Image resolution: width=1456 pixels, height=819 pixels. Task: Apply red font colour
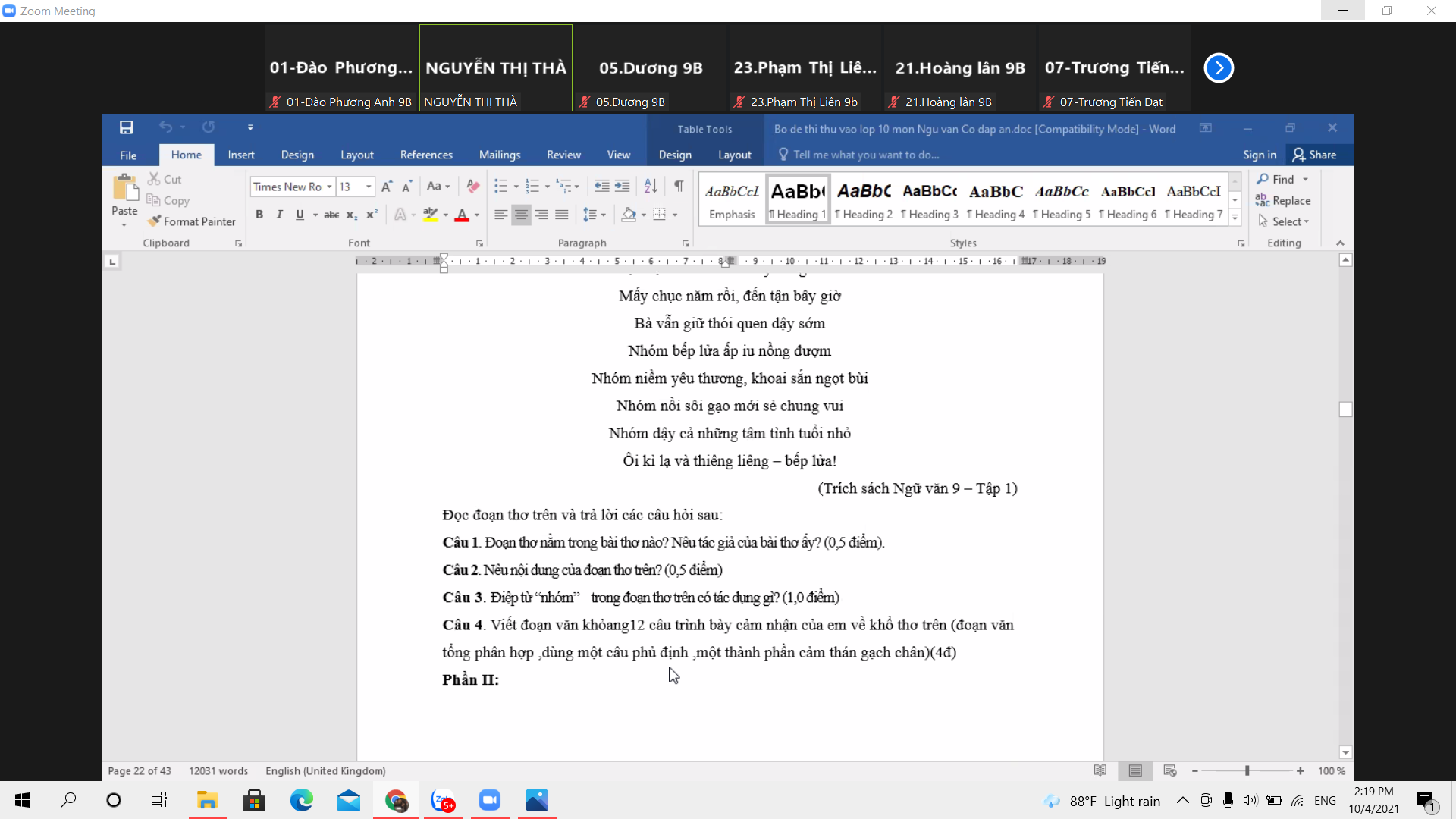(462, 215)
